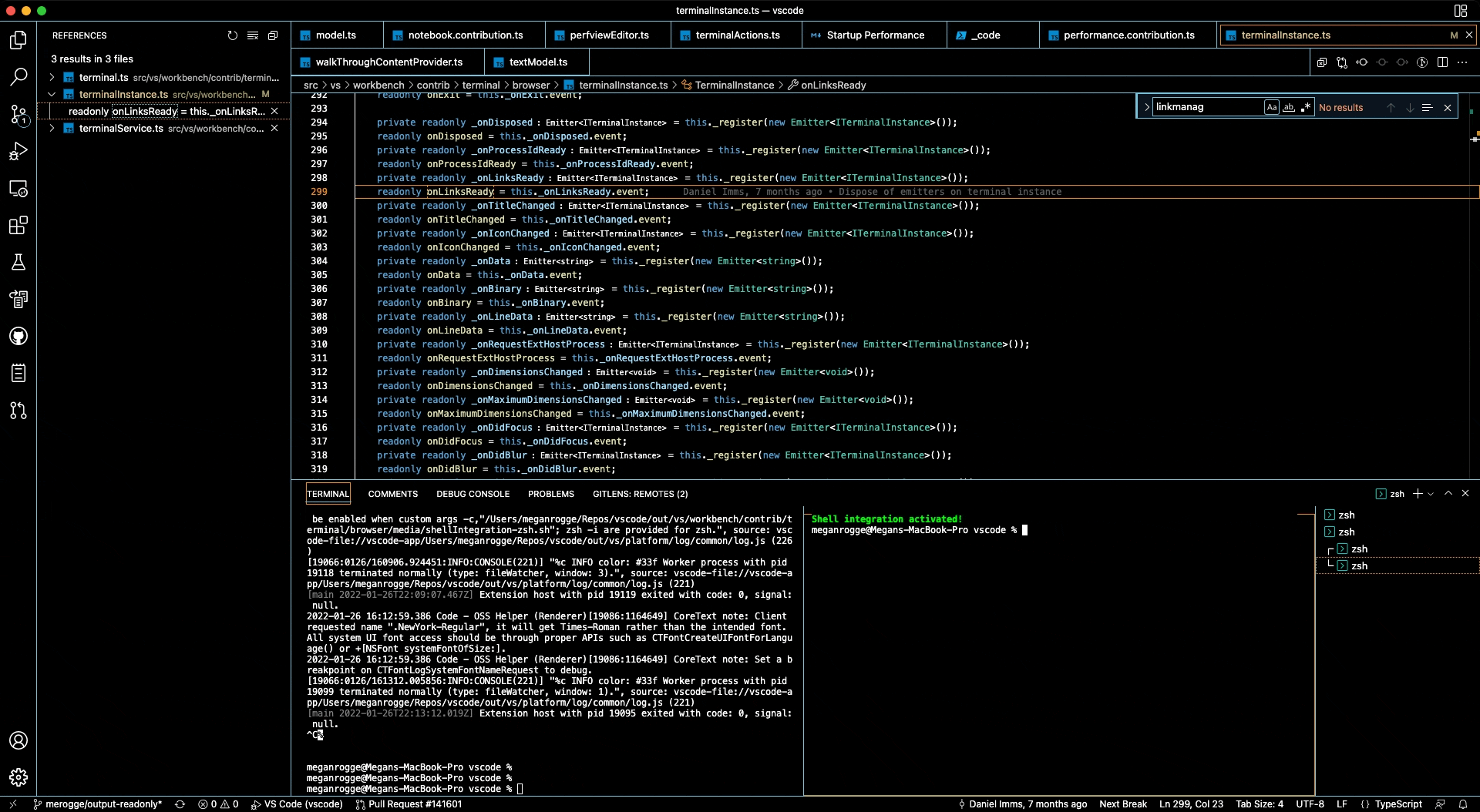Open the Testing view with the beaker icon

coord(18,262)
